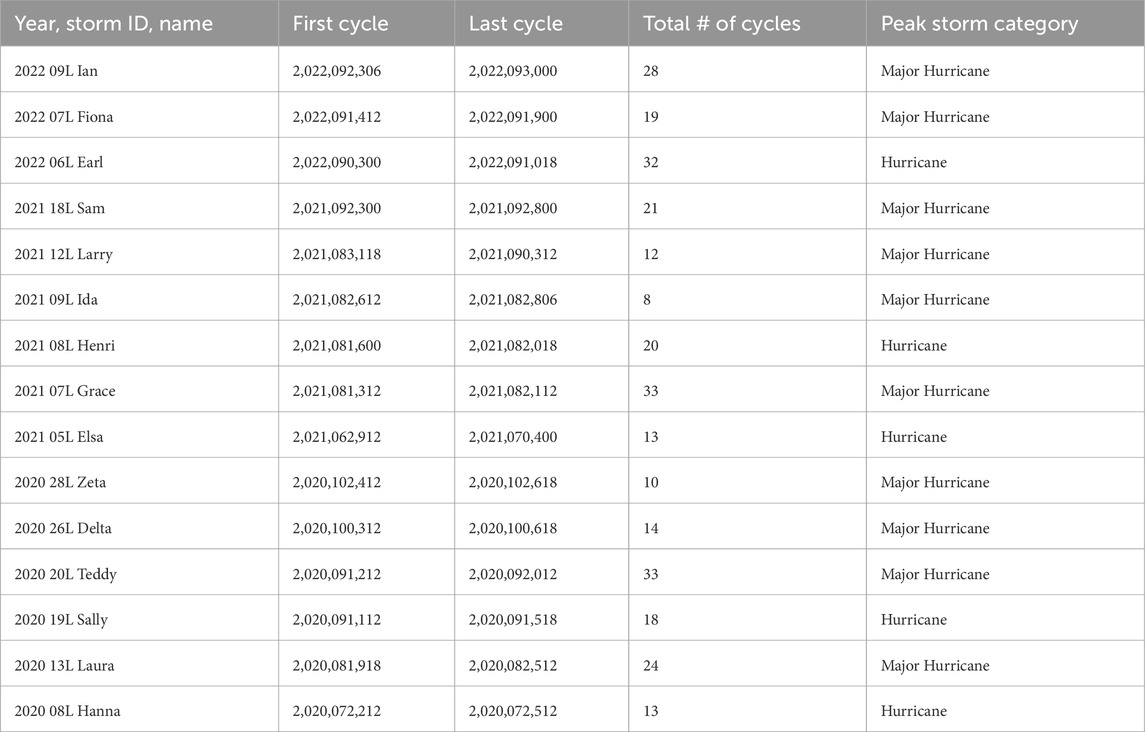Click first cycle value 2,021,092,300

tap(337, 208)
